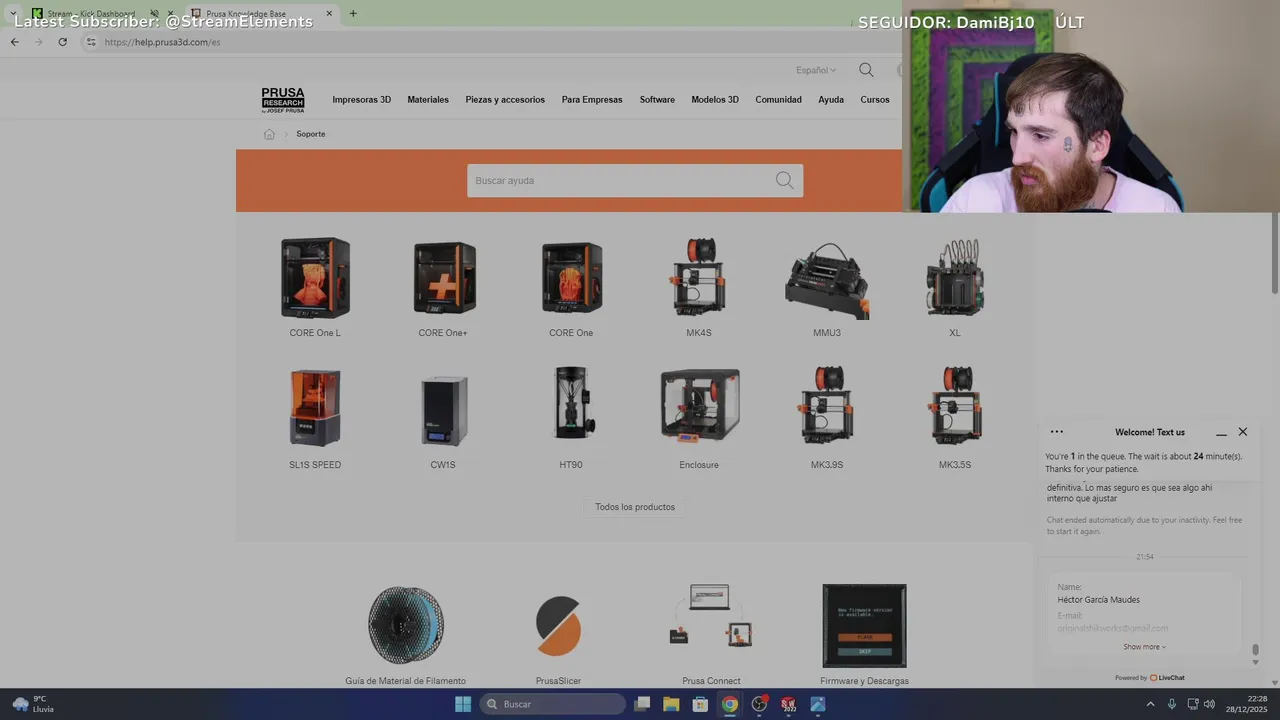Open volume speaker tray icon
Image resolution: width=1280 pixels, height=720 pixels.
click(1209, 704)
